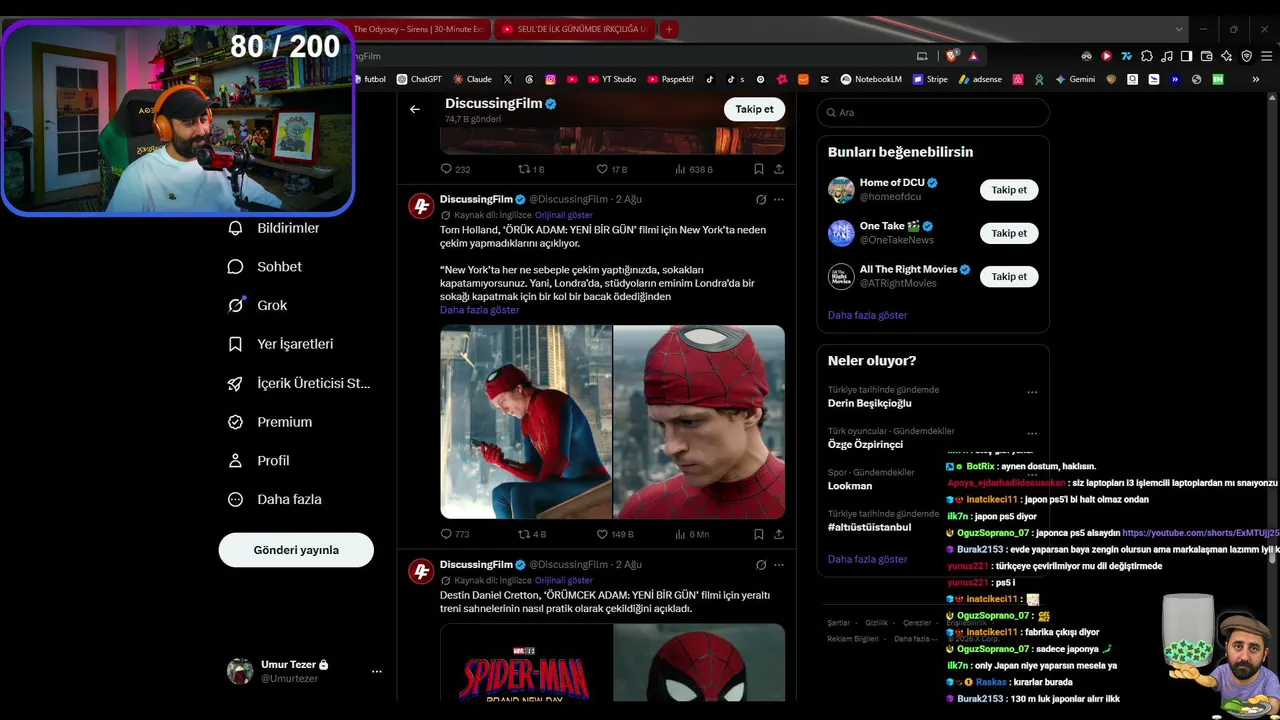Switch to SEUL'DE İLK GÜNÜMDE YouTube tab

click(575, 29)
